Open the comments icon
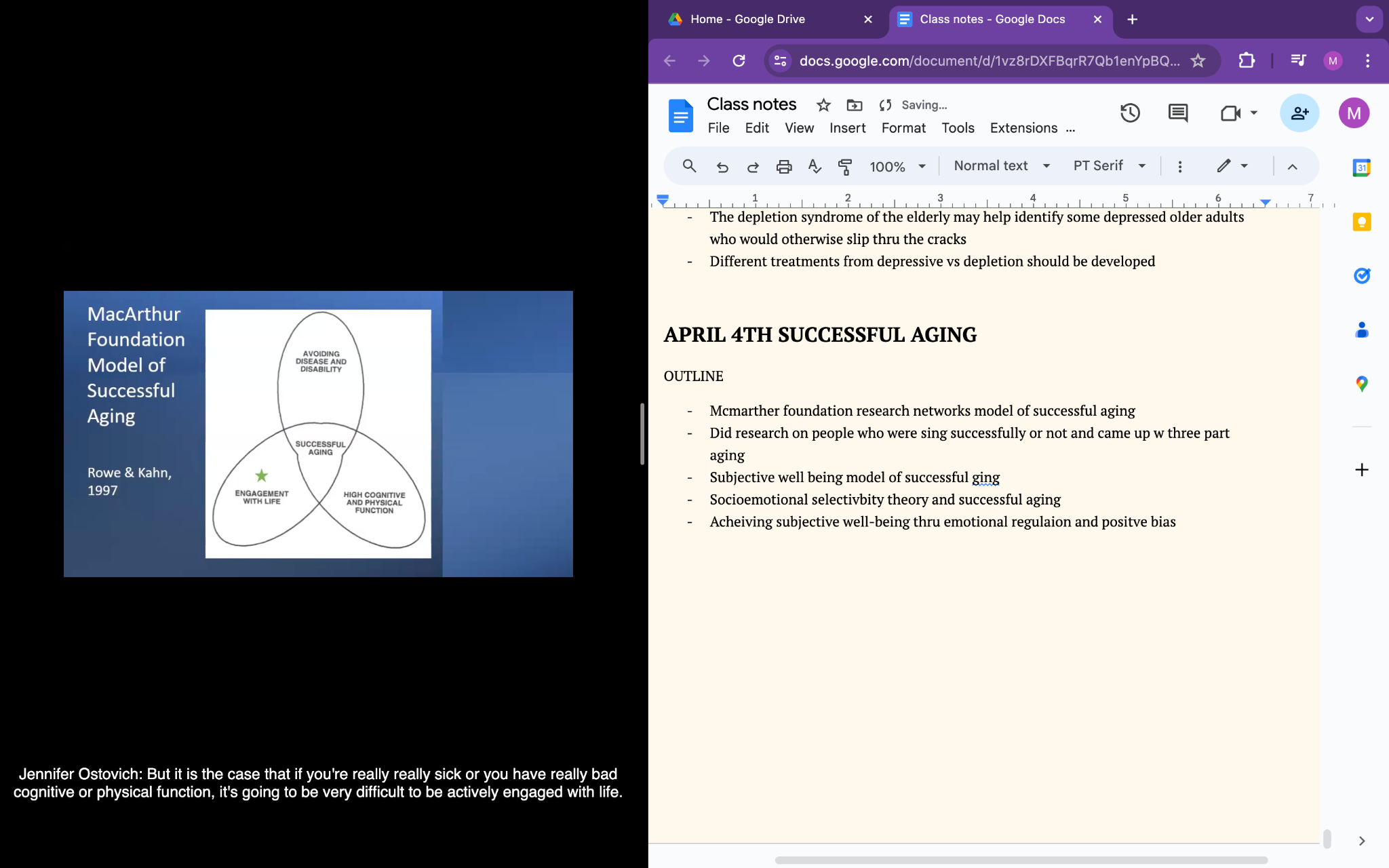This screenshot has width=1389, height=868. pos(1178,113)
